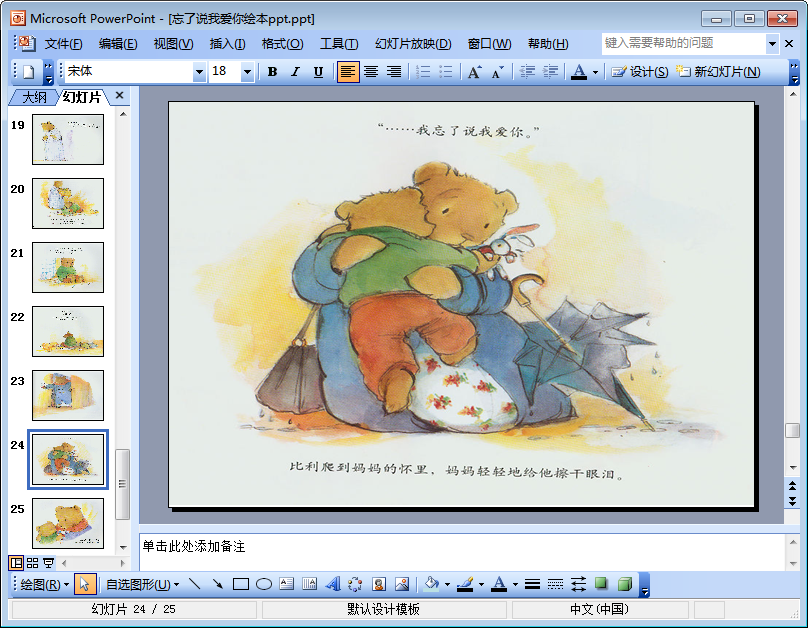This screenshot has width=808, height=628.
Task: Toggle italic formatting
Action: [295, 72]
